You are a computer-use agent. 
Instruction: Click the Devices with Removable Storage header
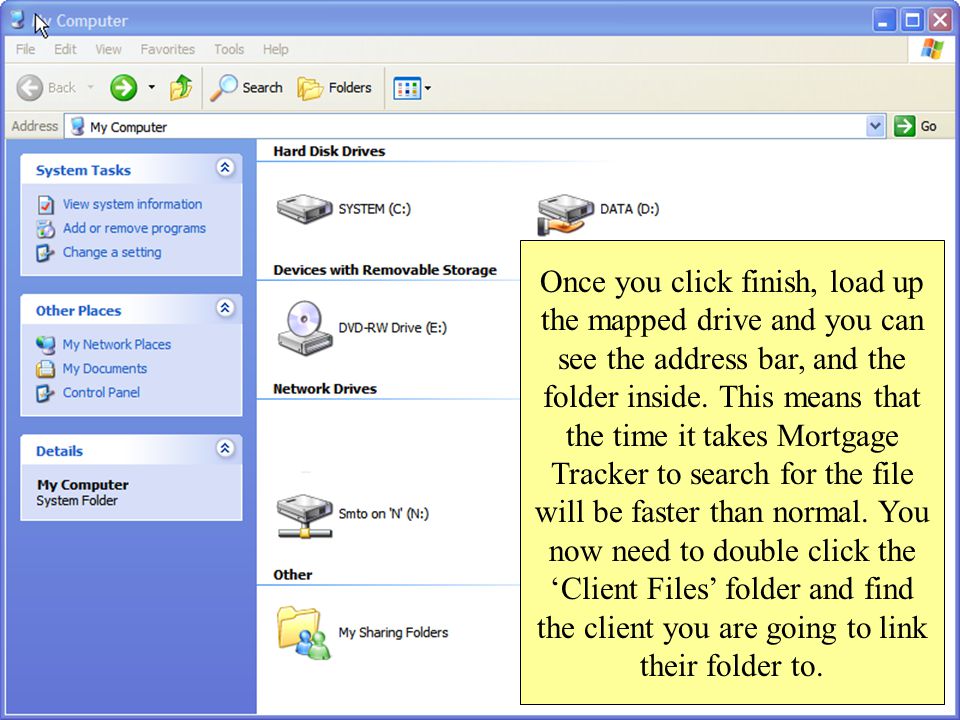point(384,270)
